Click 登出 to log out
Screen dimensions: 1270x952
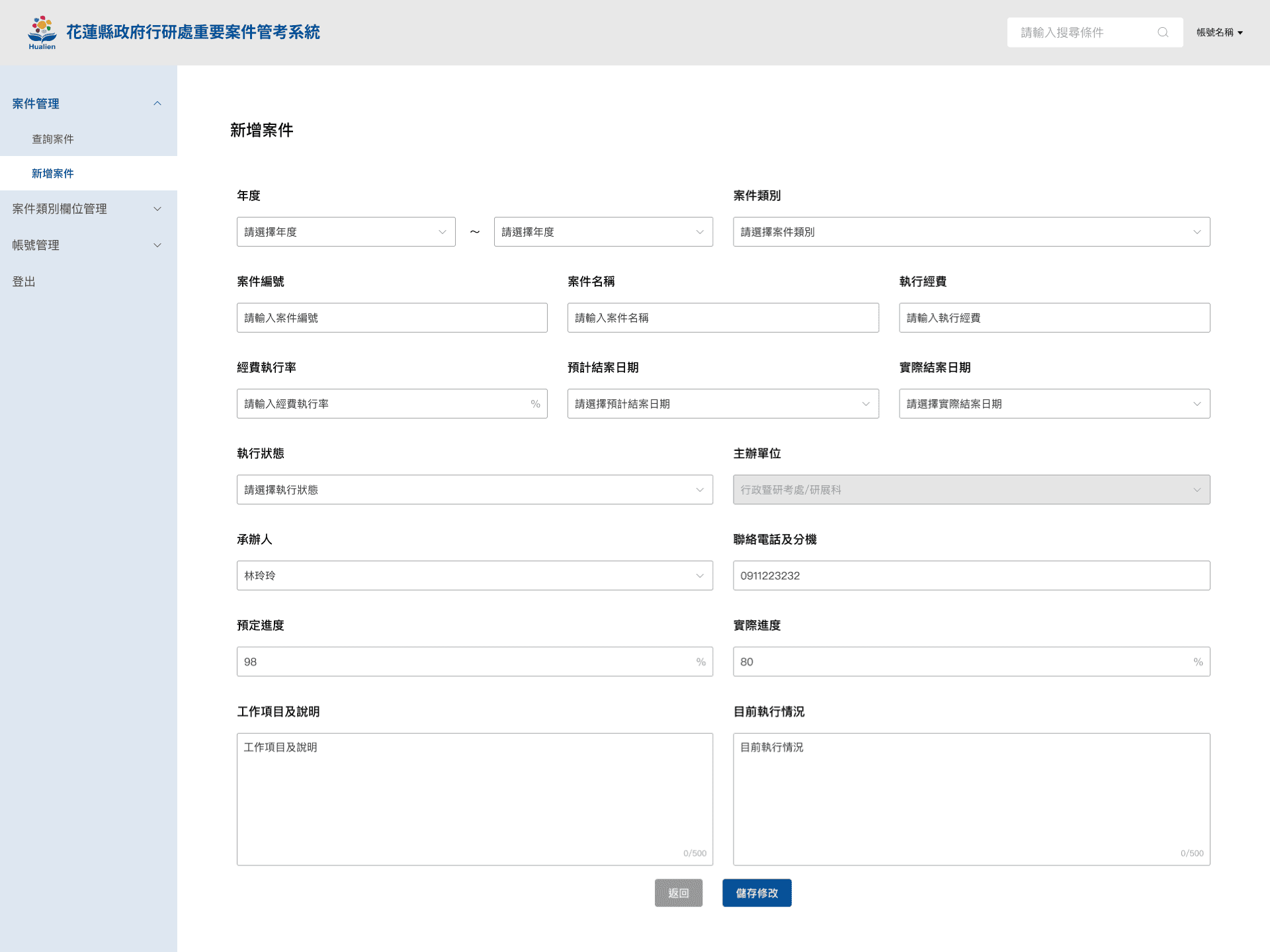click(x=24, y=282)
